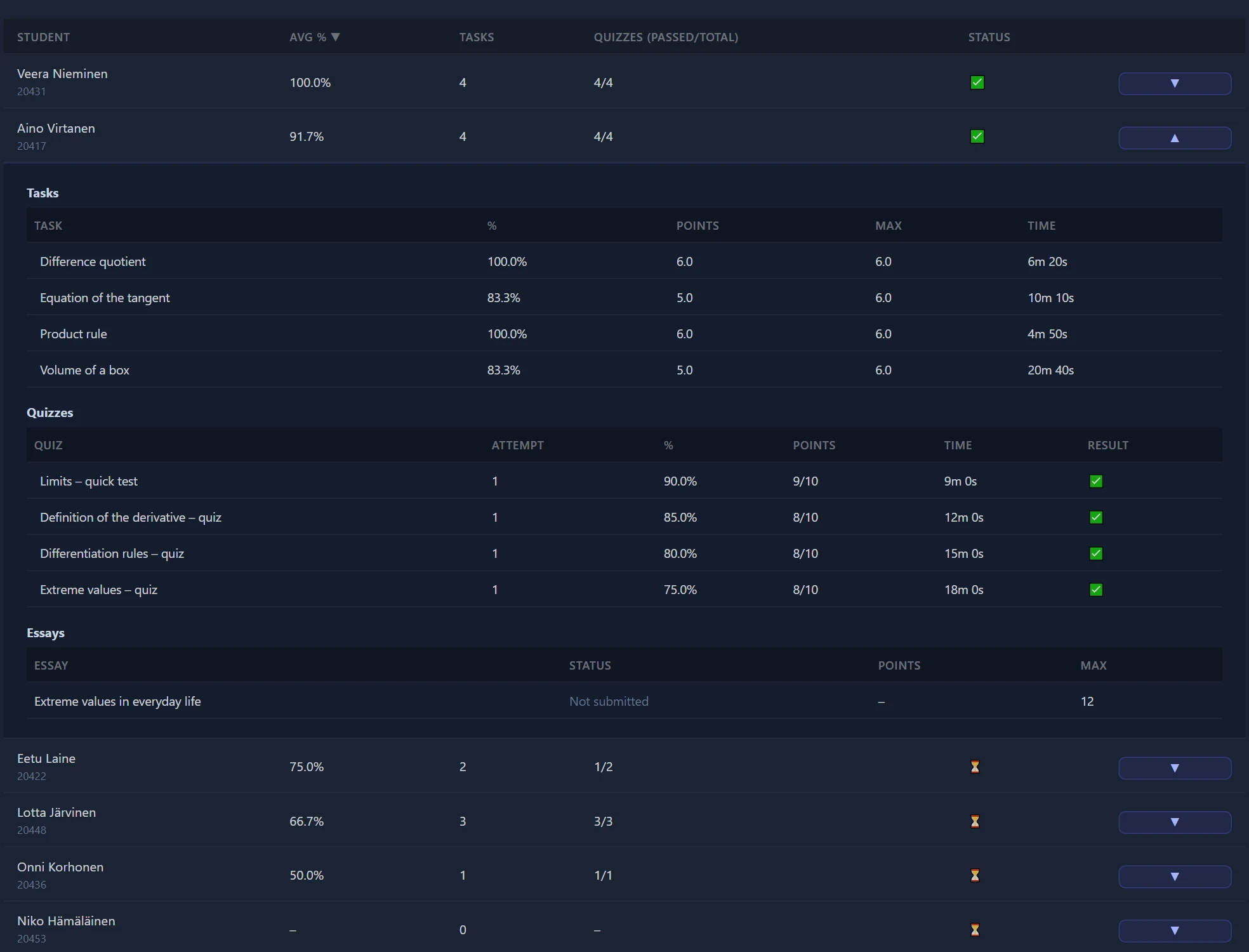Click the STUDENT column header
Screen dimensions: 1249x952
tap(43, 37)
